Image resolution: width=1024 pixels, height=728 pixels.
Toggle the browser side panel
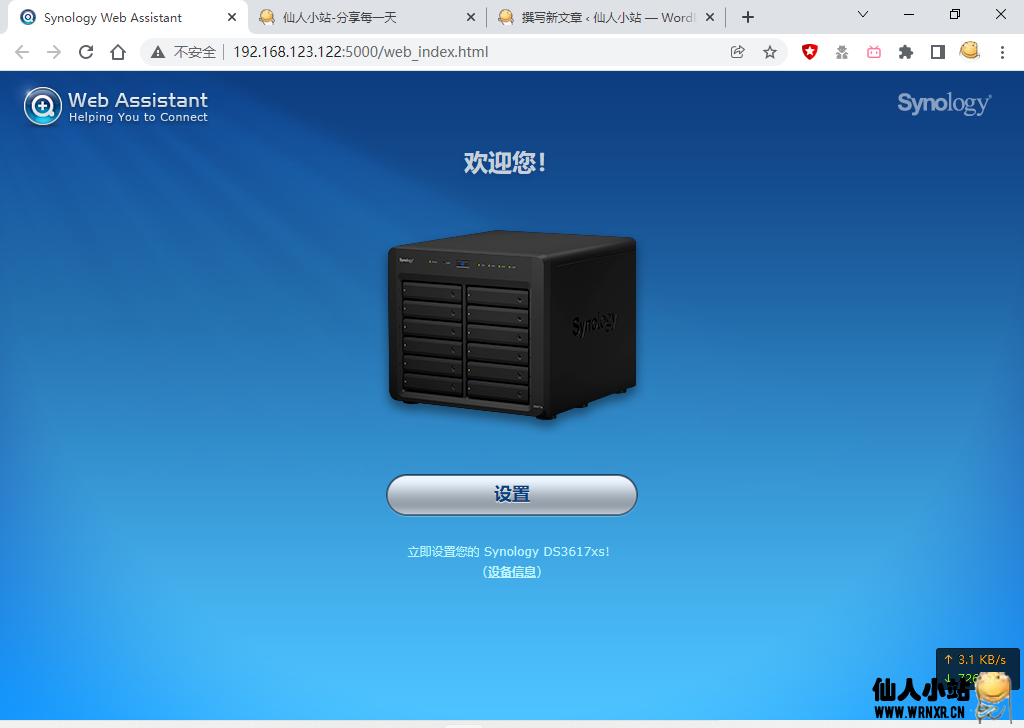point(938,52)
